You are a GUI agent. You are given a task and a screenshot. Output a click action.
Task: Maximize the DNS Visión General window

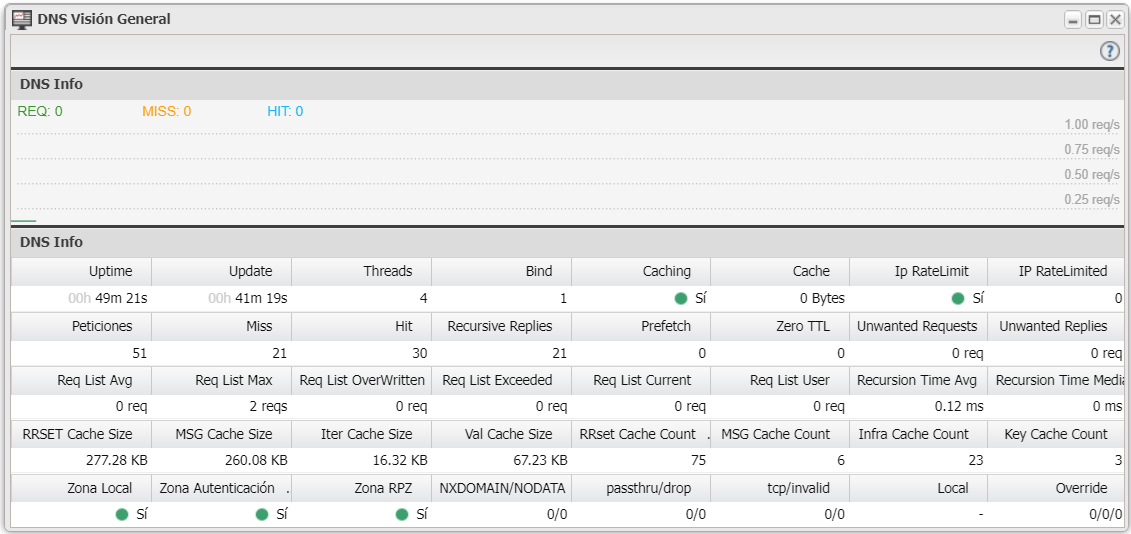tap(1094, 19)
